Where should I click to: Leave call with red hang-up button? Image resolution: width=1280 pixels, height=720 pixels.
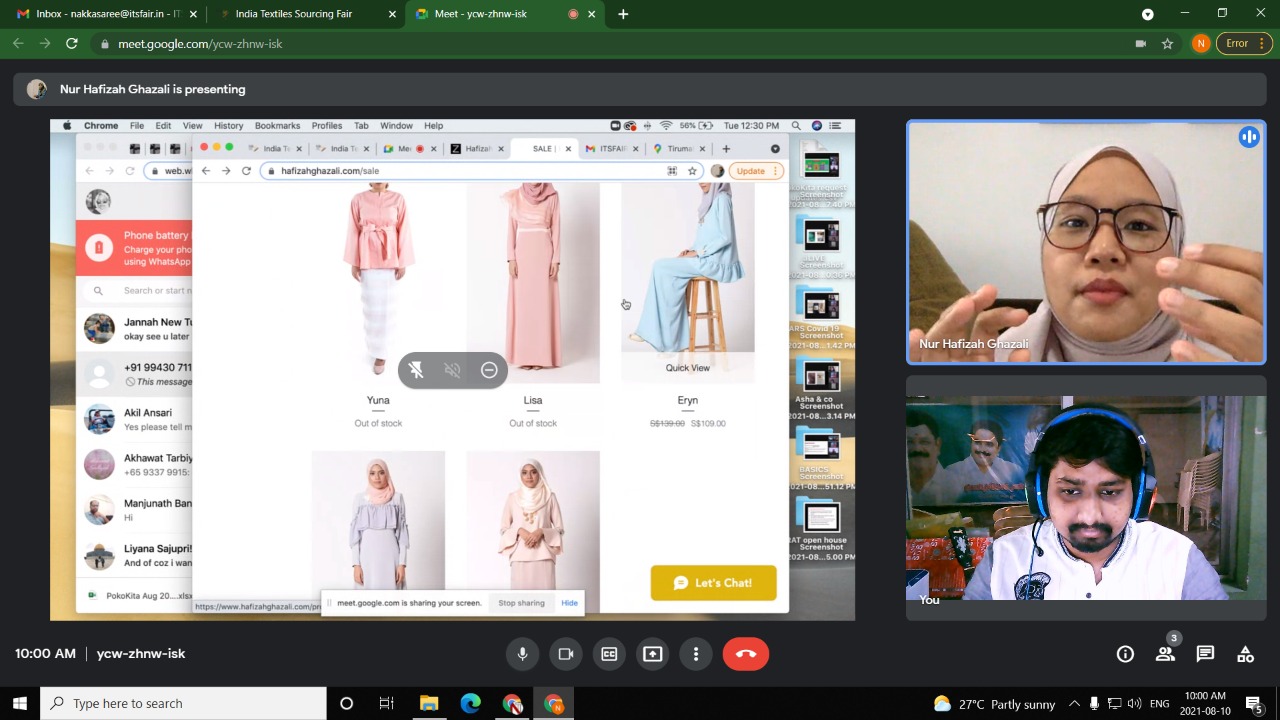click(x=746, y=654)
